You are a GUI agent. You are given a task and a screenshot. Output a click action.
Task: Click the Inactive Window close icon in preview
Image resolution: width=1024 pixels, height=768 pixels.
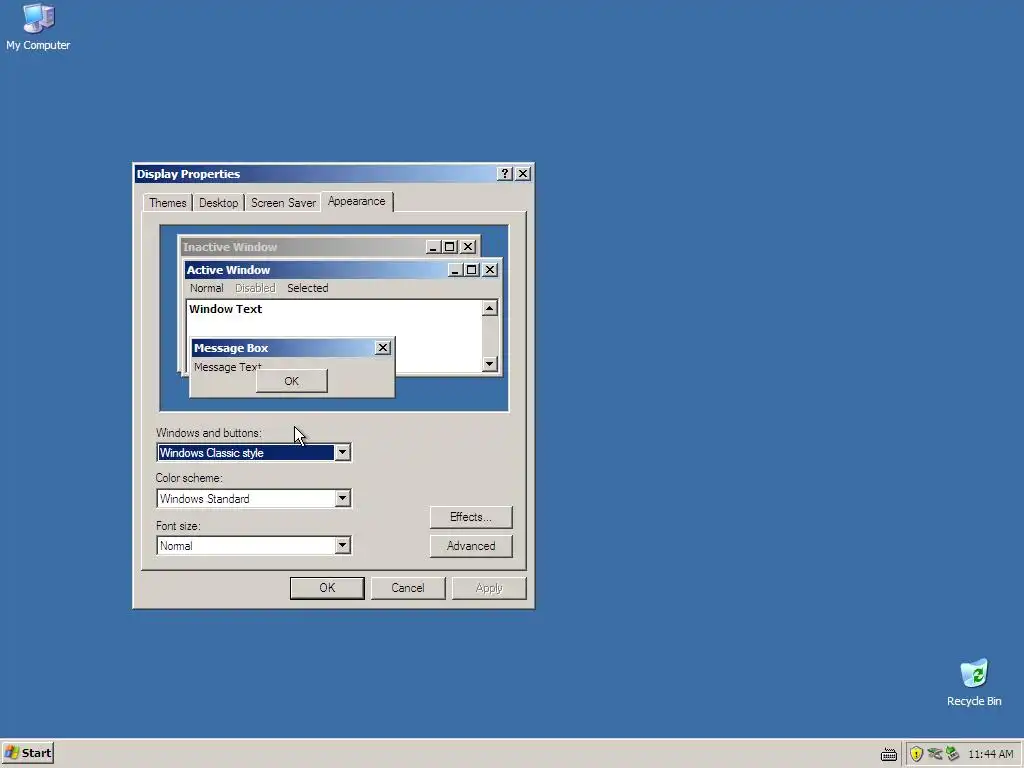[x=468, y=247]
